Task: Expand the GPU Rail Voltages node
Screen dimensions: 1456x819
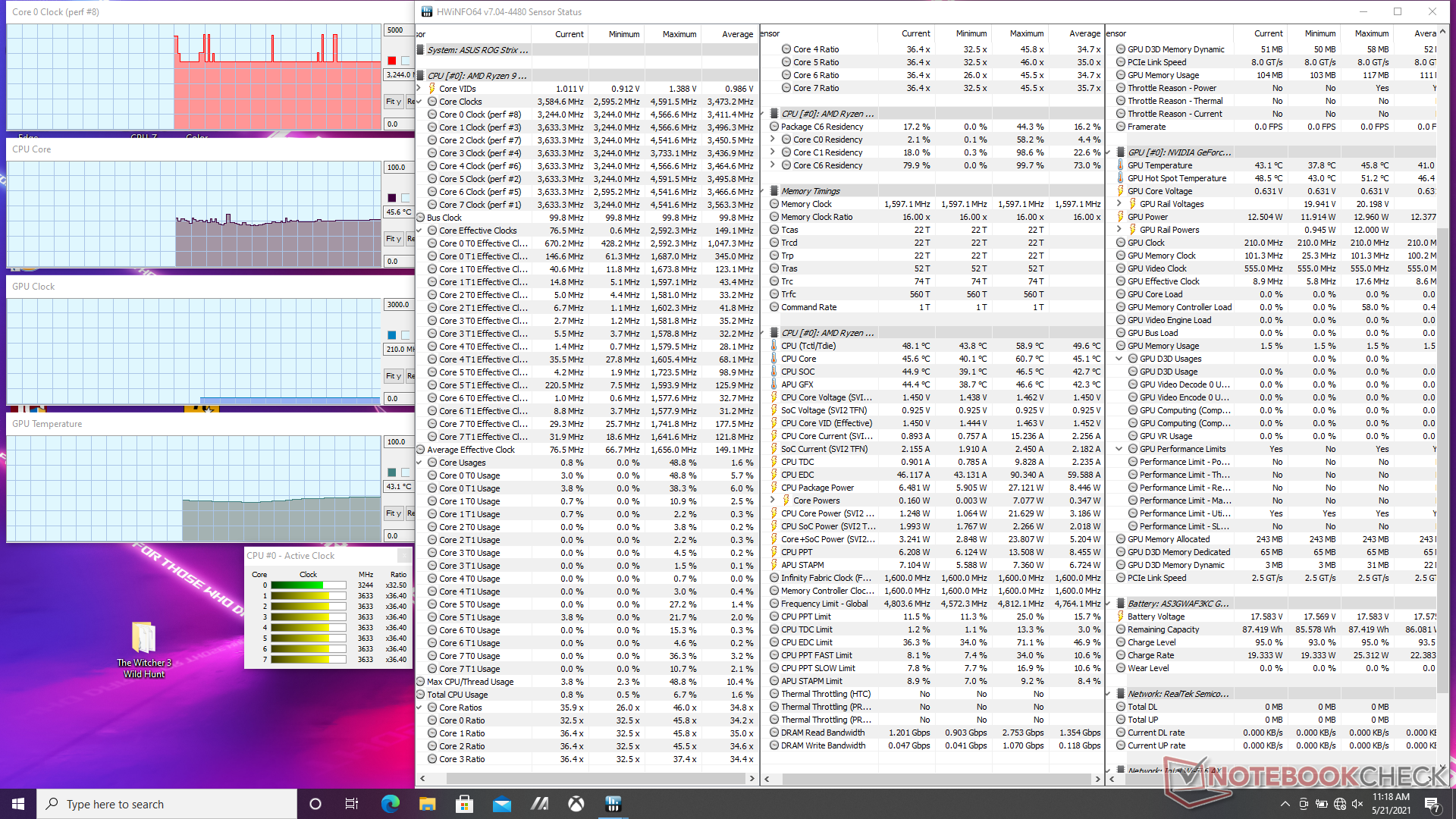Action: [x=1119, y=204]
